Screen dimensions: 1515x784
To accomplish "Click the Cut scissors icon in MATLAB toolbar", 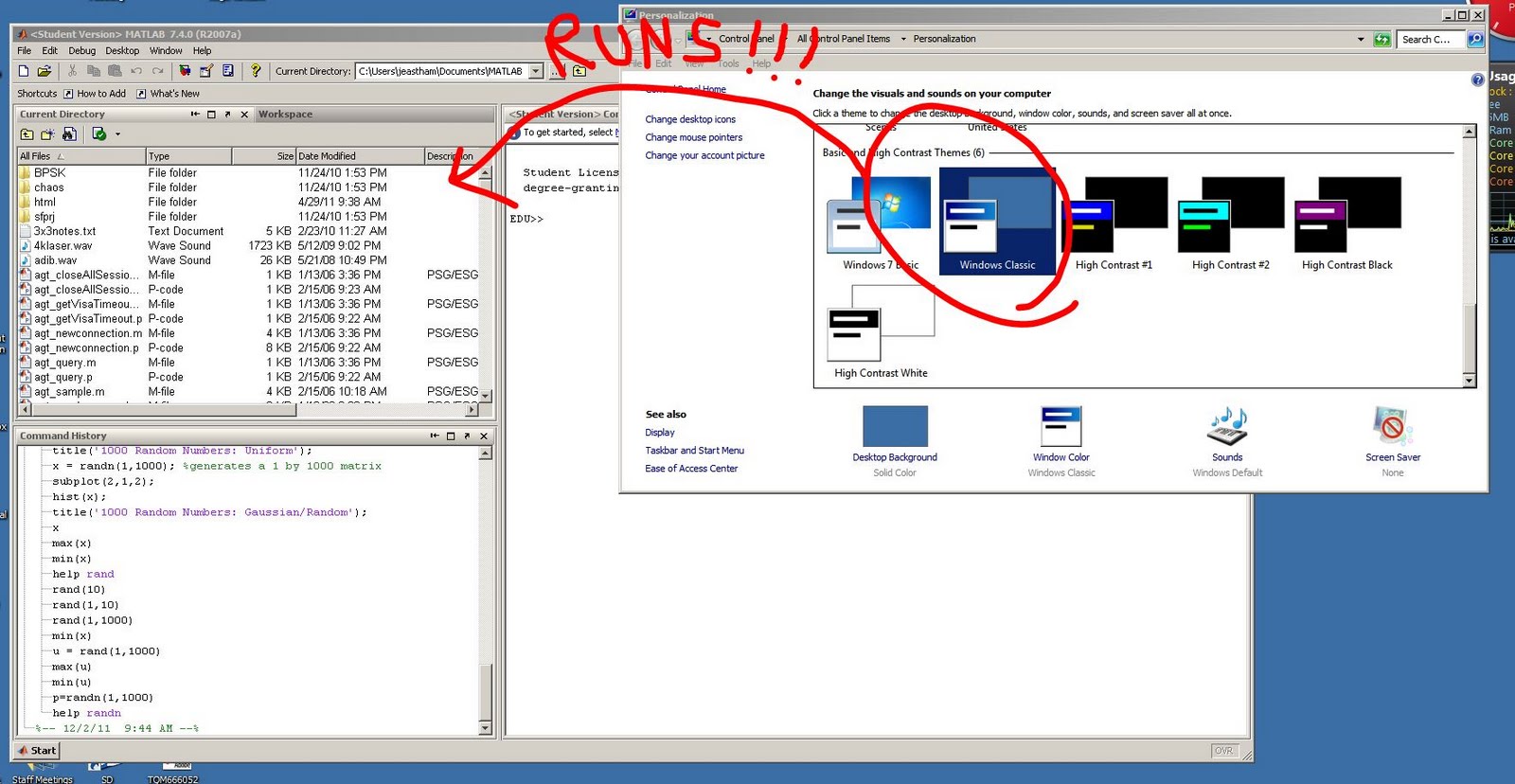I will [72, 71].
